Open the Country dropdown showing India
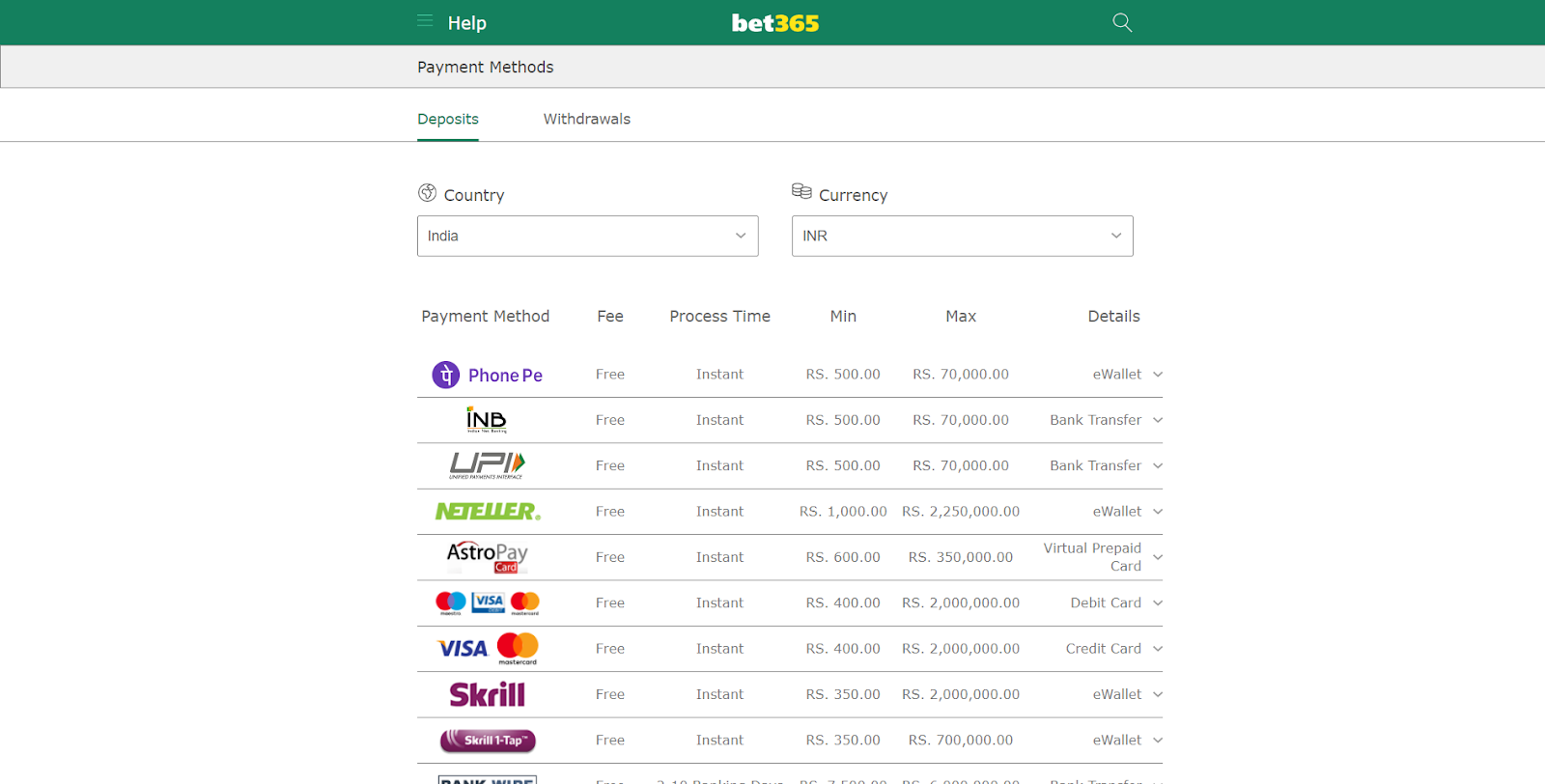The height and width of the screenshot is (784, 1545). (588, 236)
